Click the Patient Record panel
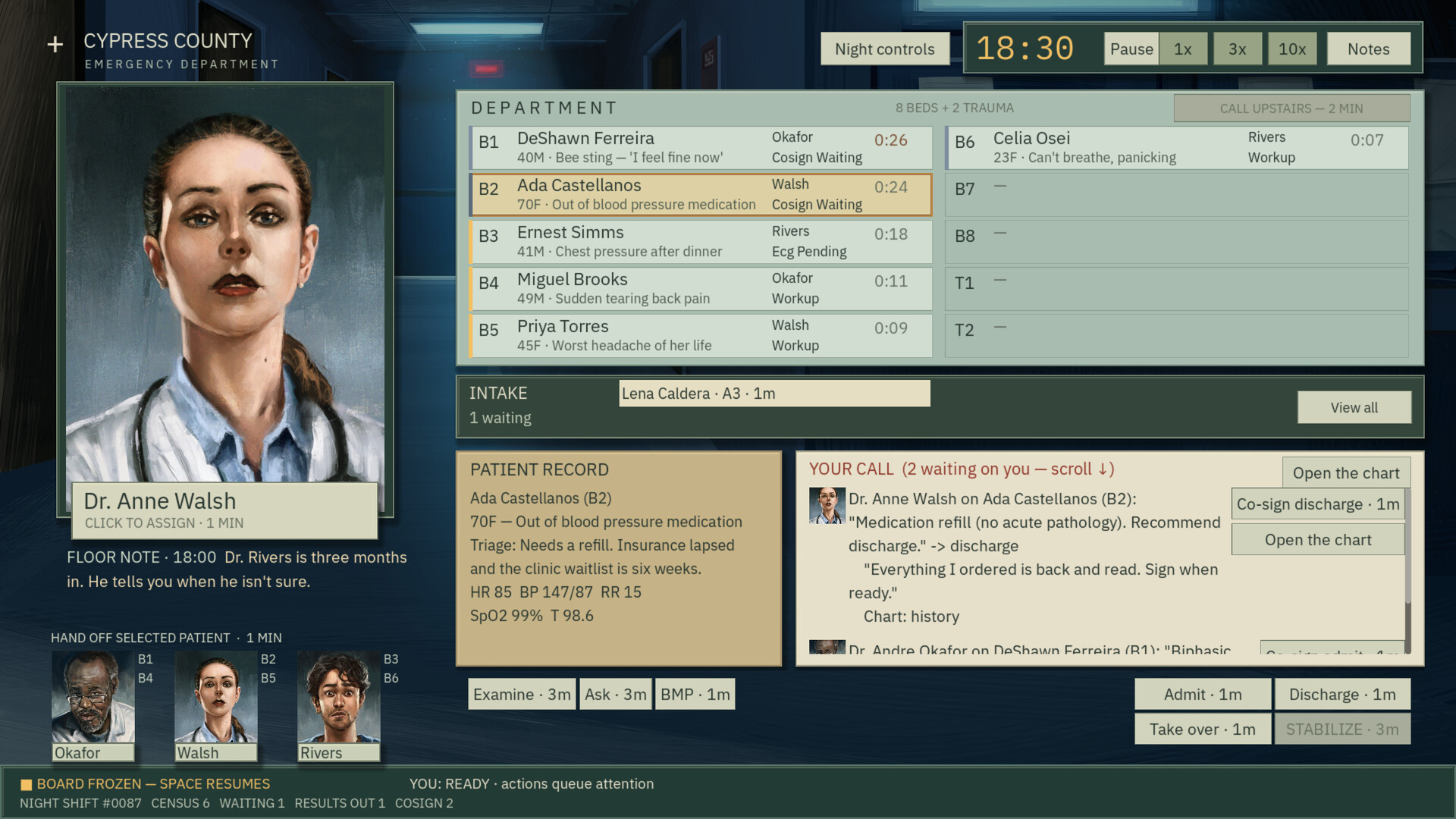This screenshot has width=1456, height=819. point(619,560)
